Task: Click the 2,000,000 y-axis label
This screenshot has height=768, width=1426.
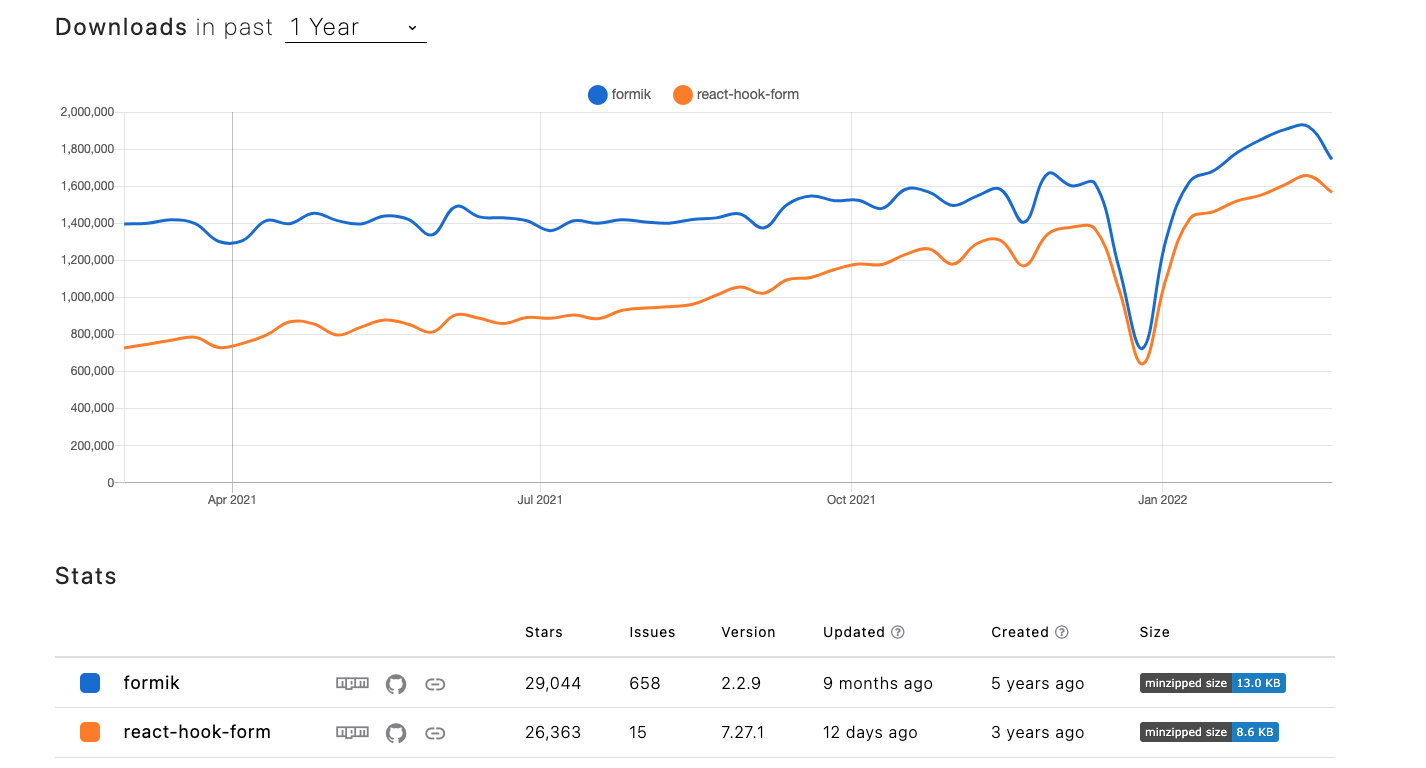Action: (x=87, y=112)
